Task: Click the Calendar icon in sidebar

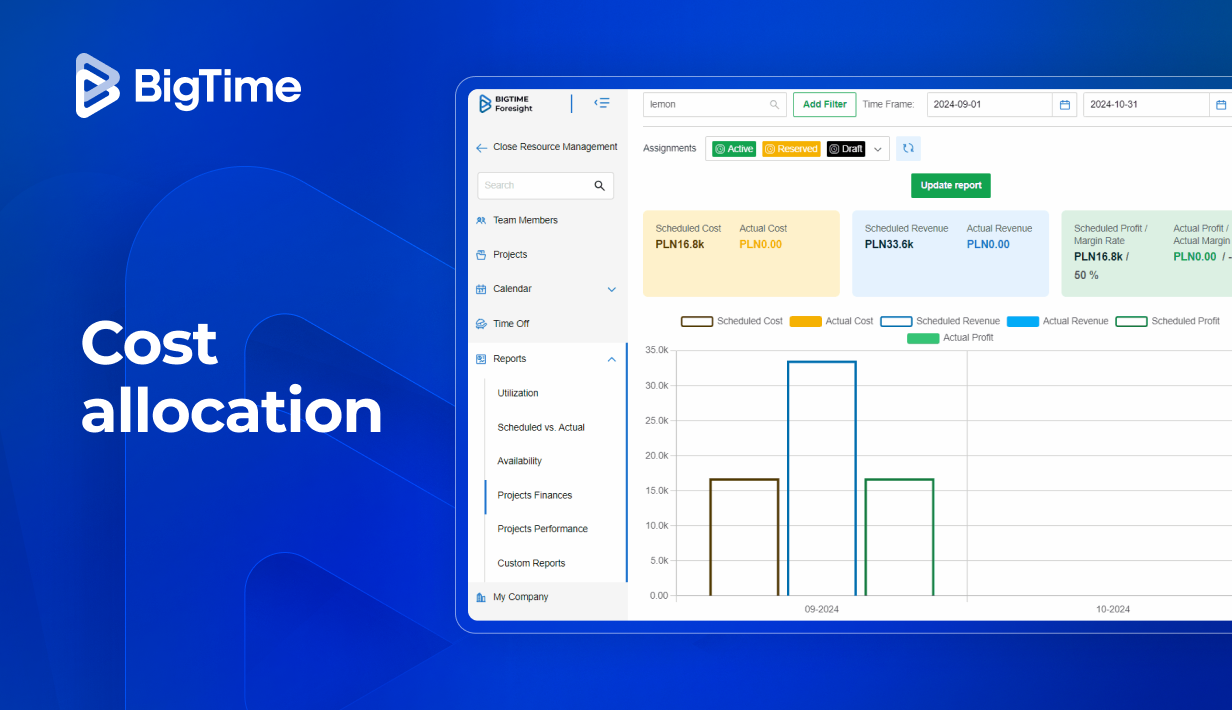Action: click(x=481, y=289)
